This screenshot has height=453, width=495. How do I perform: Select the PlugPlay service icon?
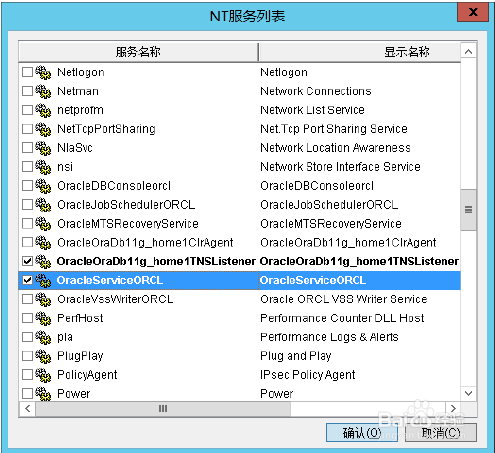[x=43, y=356]
